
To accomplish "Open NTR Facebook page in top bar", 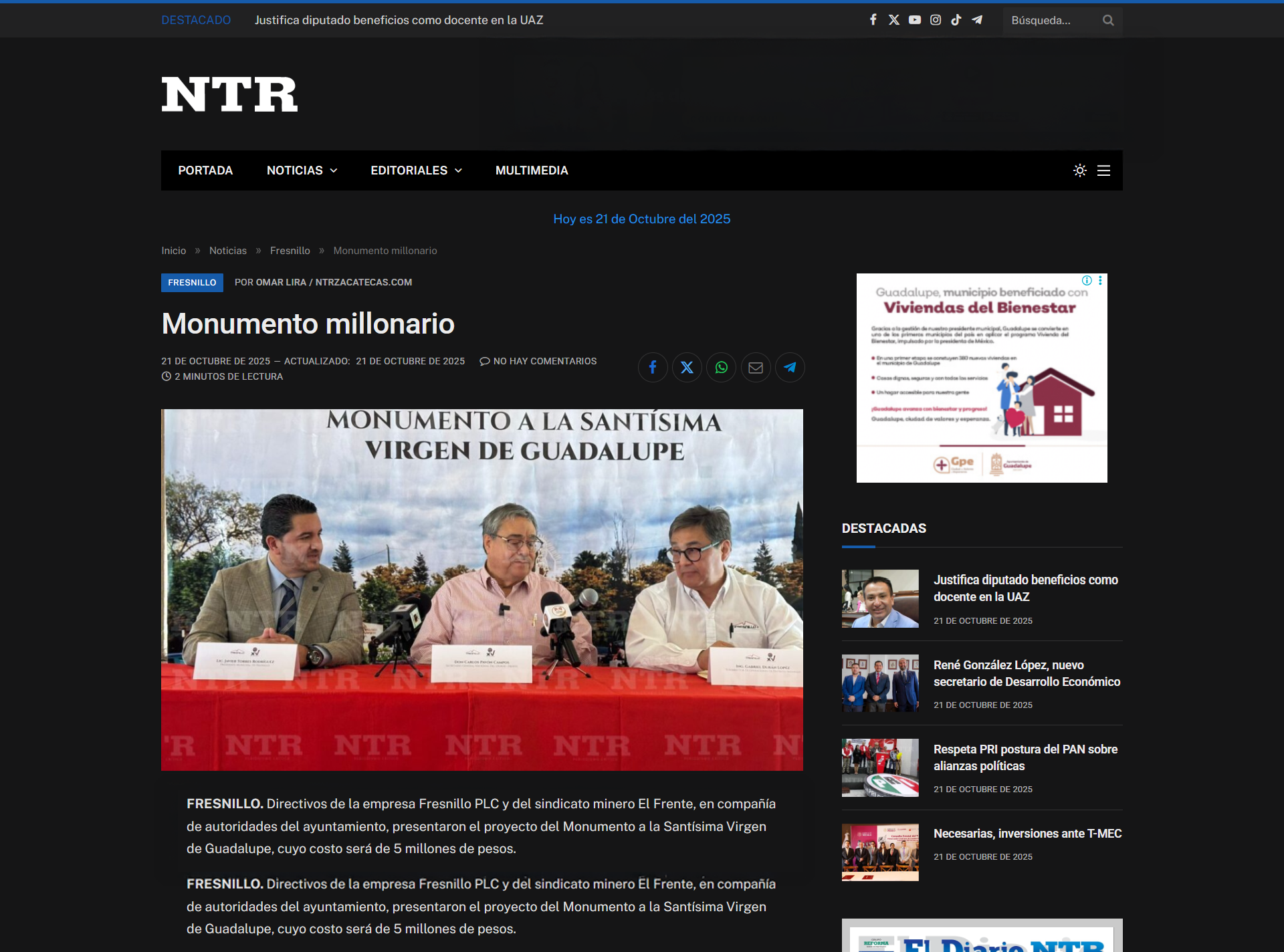I will pos(873,20).
